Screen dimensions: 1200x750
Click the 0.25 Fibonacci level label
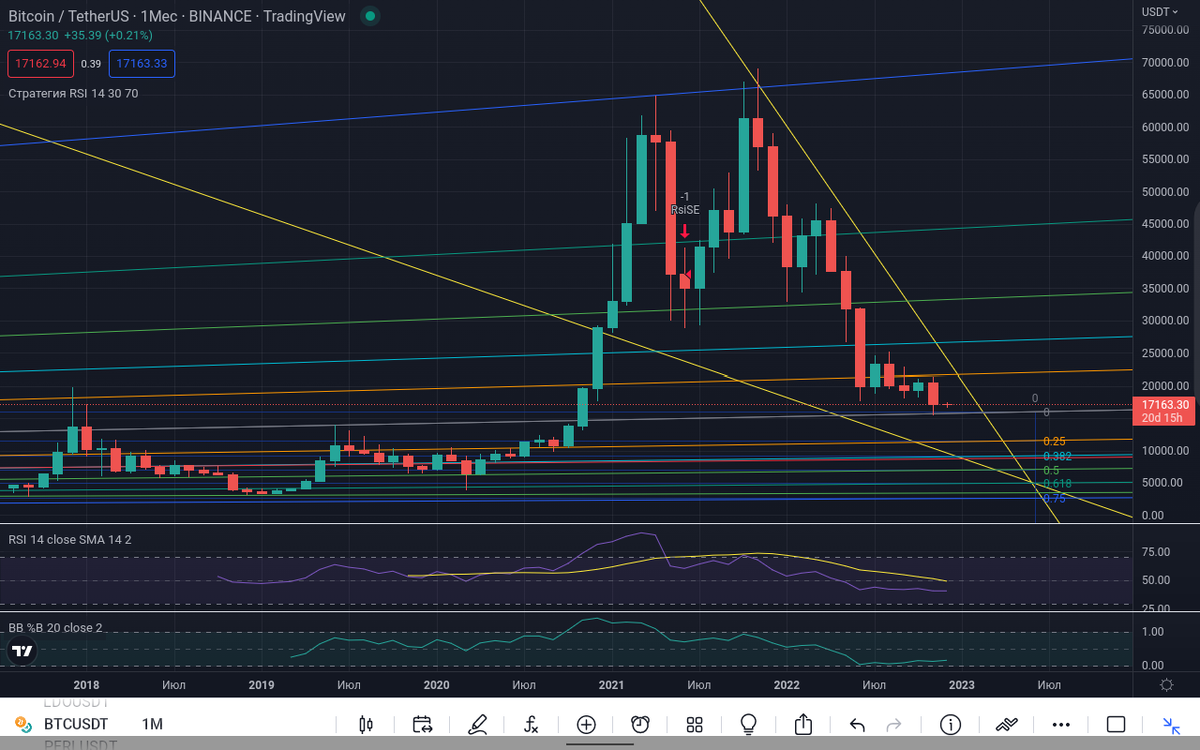tap(1054, 441)
